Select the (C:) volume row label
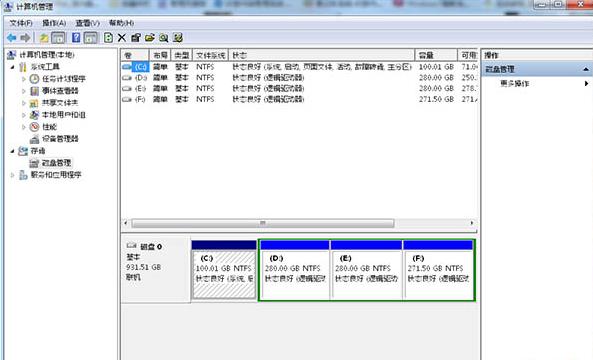This screenshot has height=360, width=593. pyautogui.click(x=140, y=67)
